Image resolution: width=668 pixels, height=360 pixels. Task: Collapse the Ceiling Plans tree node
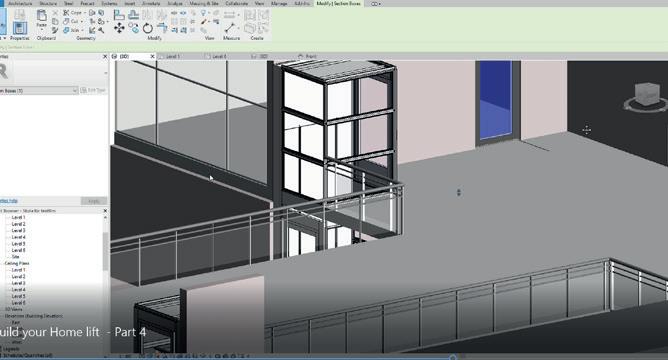[3, 263]
